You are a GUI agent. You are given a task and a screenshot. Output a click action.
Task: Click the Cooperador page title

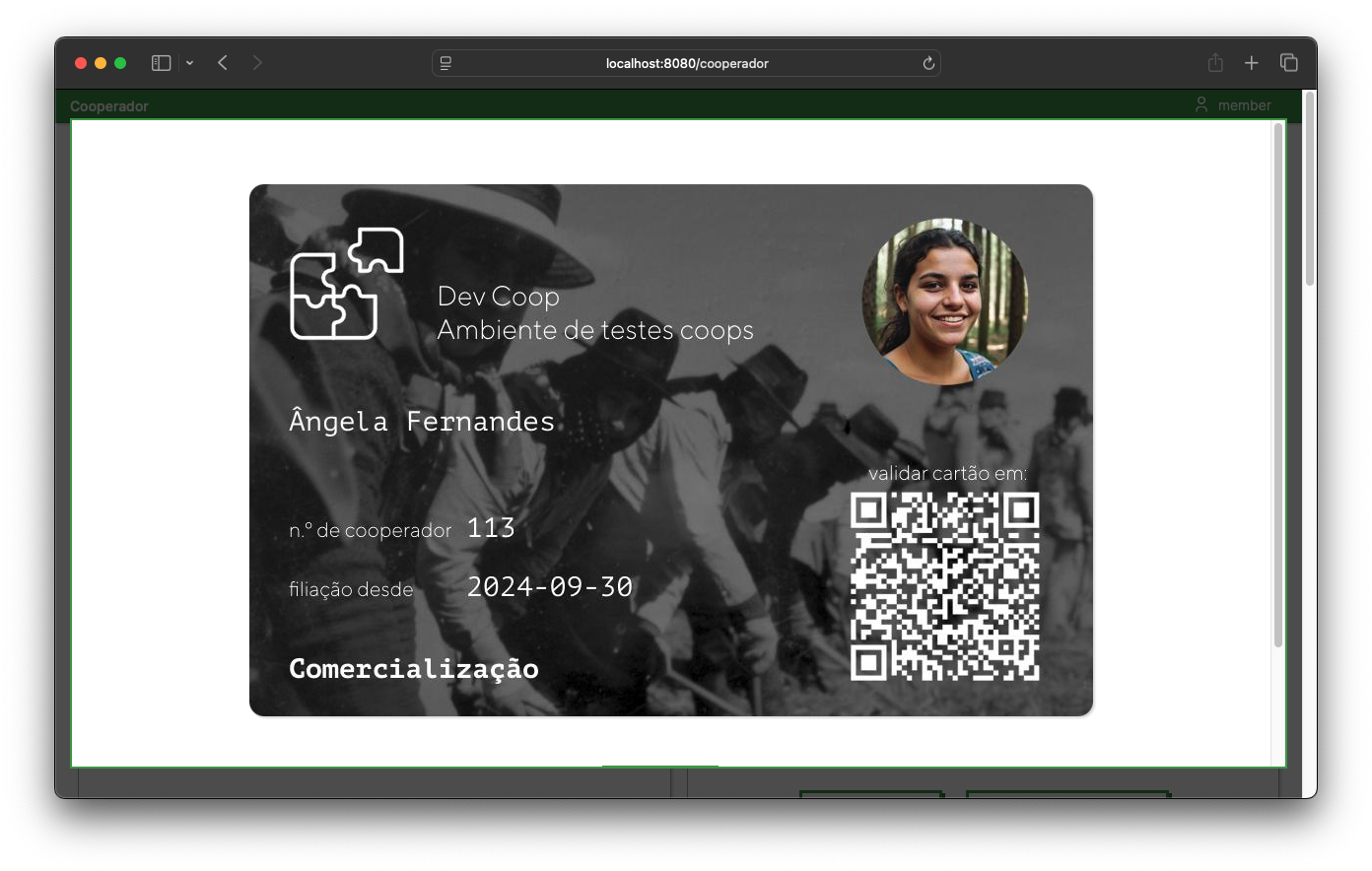(x=109, y=106)
